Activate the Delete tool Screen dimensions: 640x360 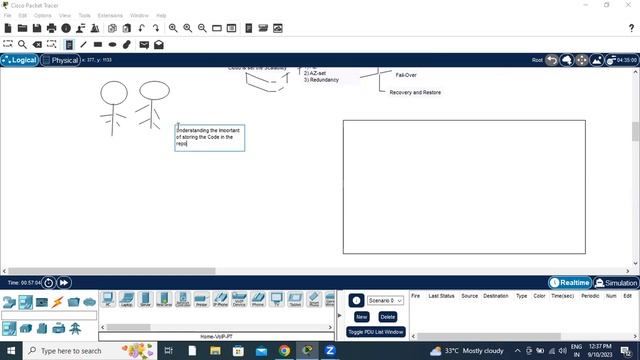pyautogui.click(x=37, y=44)
